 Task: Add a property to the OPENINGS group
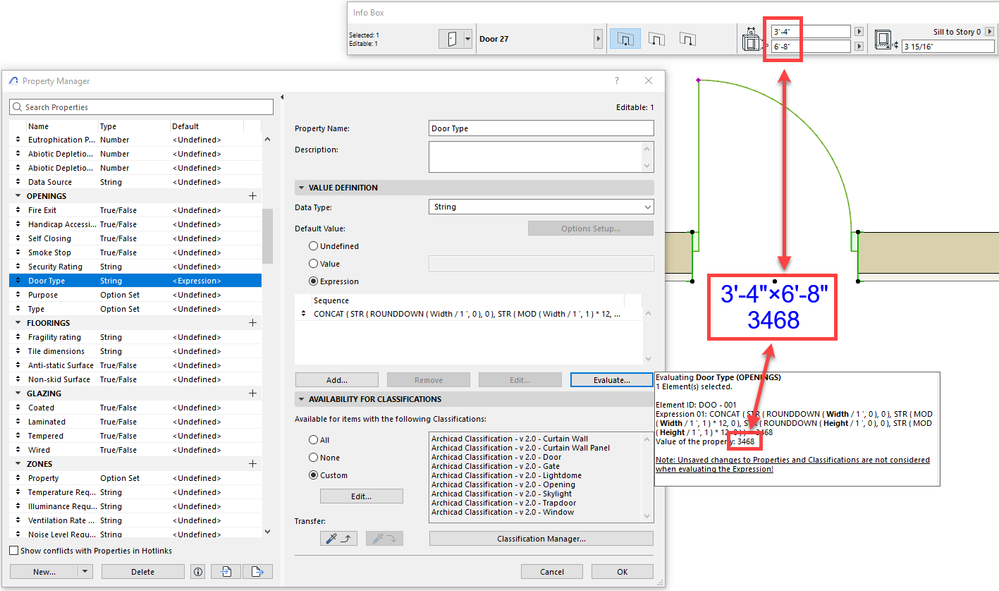(x=252, y=196)
